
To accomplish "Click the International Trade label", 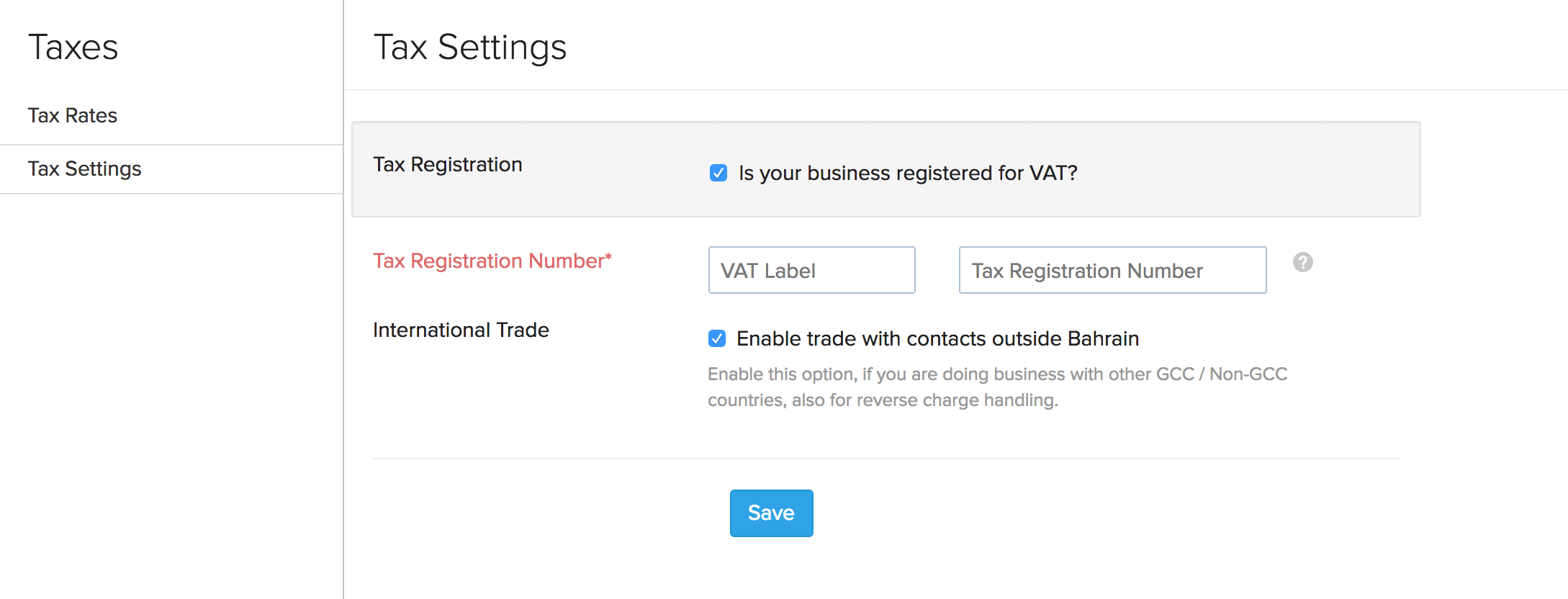I will 461,330.
